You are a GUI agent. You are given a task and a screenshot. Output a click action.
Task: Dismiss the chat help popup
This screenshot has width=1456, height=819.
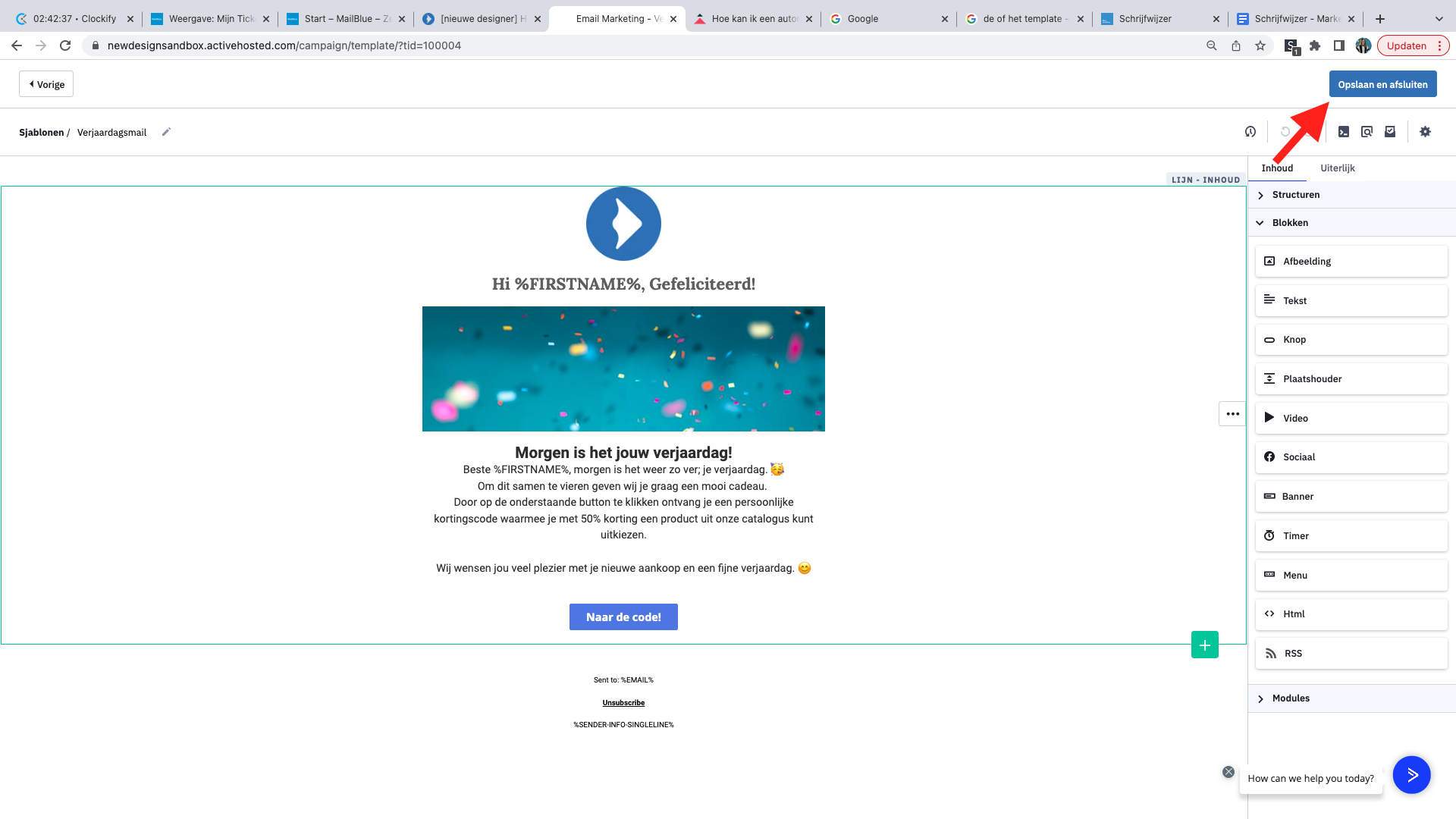pyautogui.click(x=1228, y=772)
